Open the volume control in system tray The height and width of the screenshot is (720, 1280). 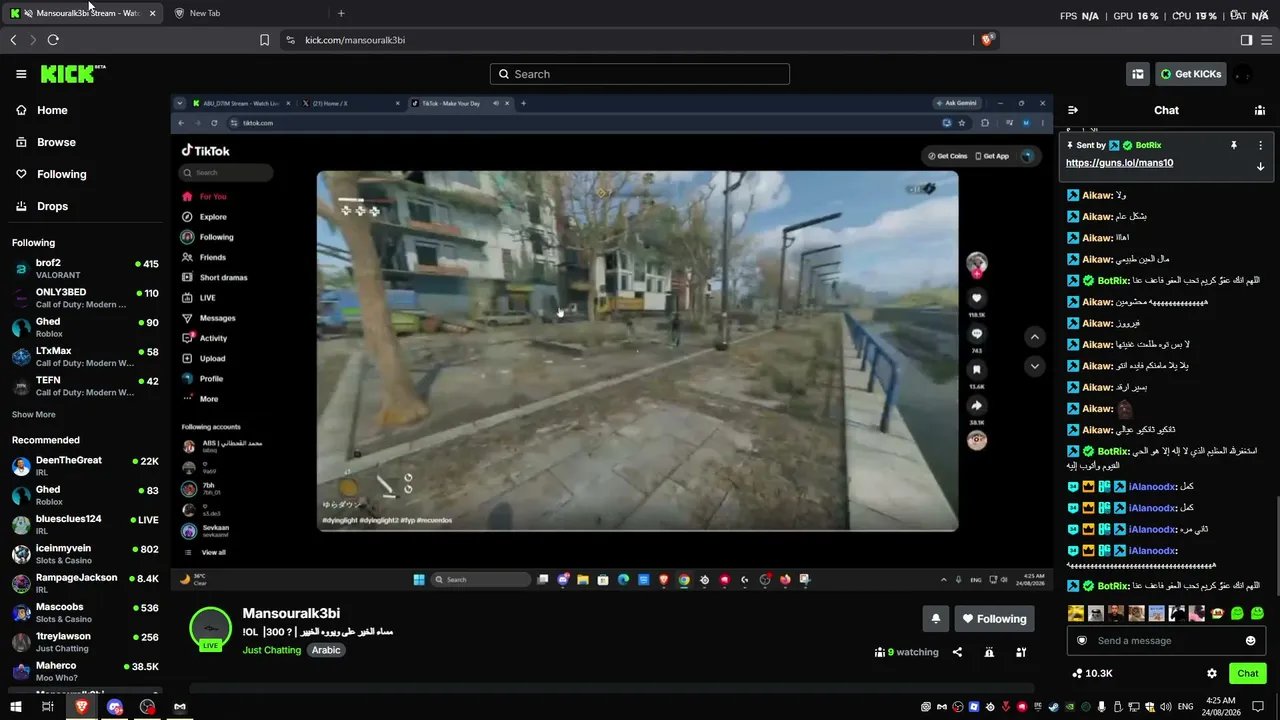tap(1166, 707)
